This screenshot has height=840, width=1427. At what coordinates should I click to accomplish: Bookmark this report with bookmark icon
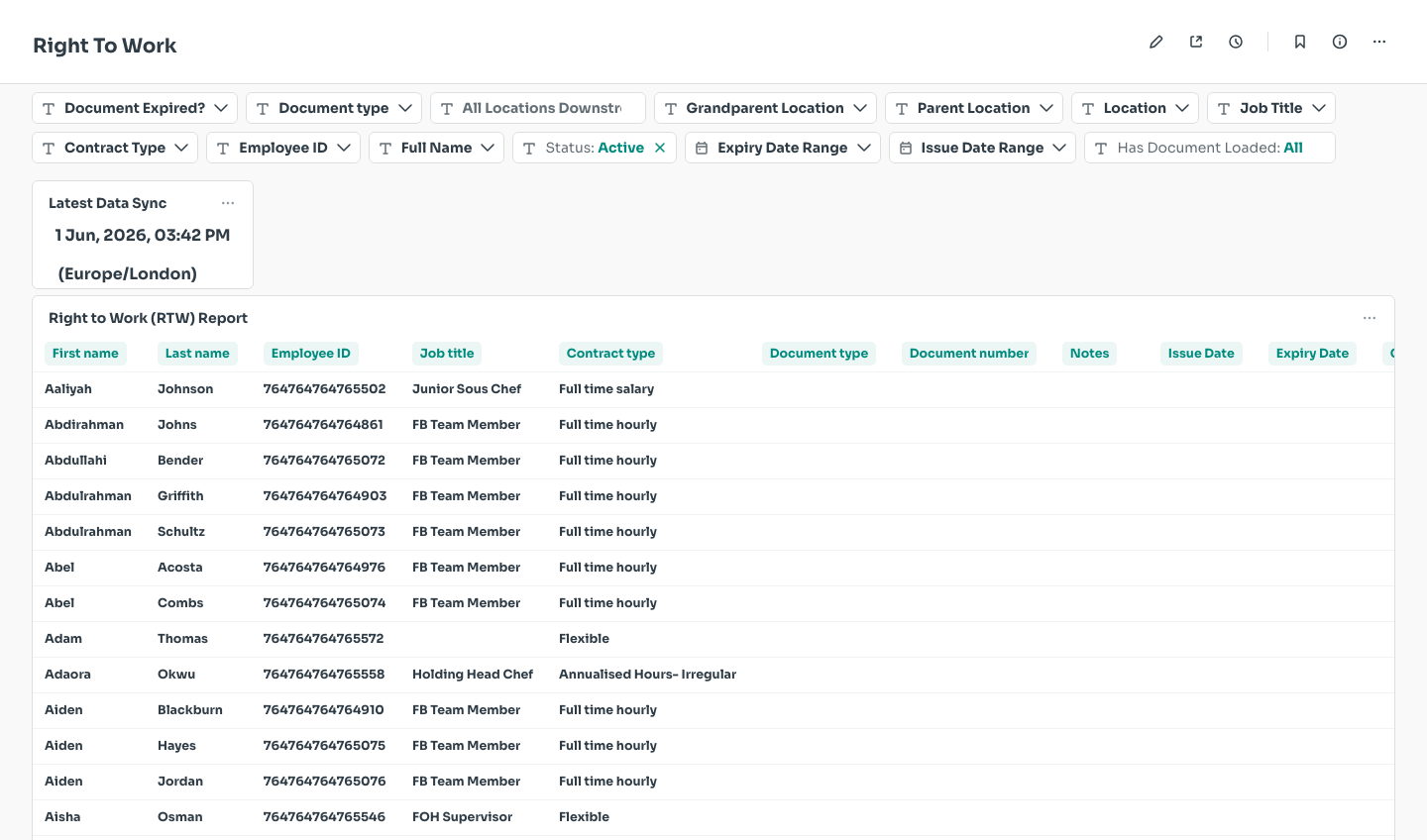tap(1300, 42)
